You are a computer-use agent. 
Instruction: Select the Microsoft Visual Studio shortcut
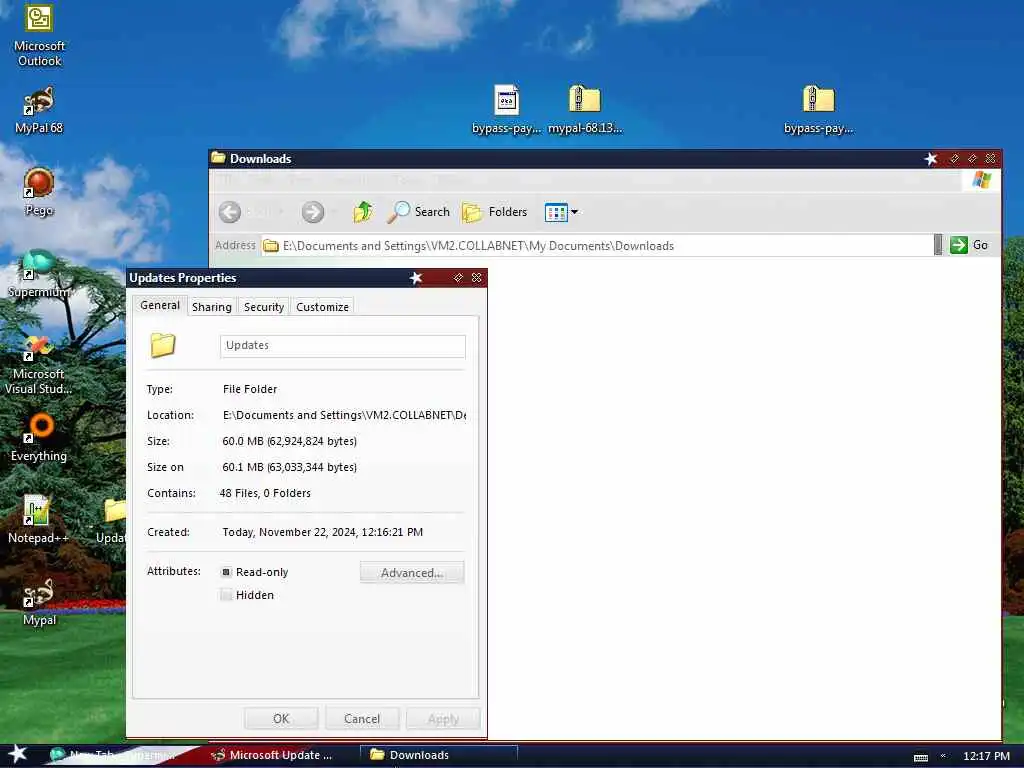[x=39, y=364]
